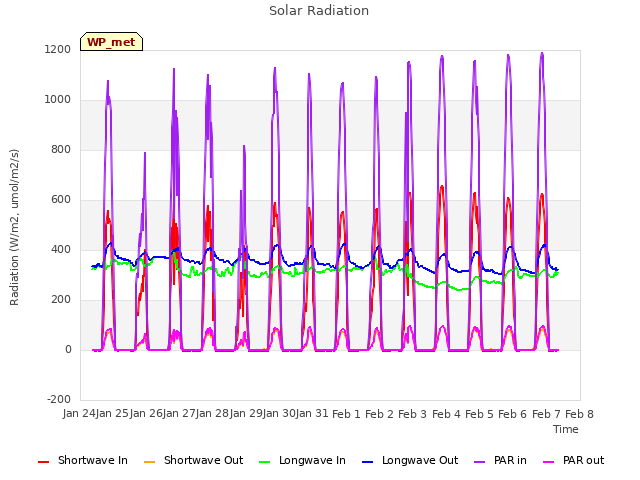Click the Jan 30 x-axis label

click(x=279, y=414)
